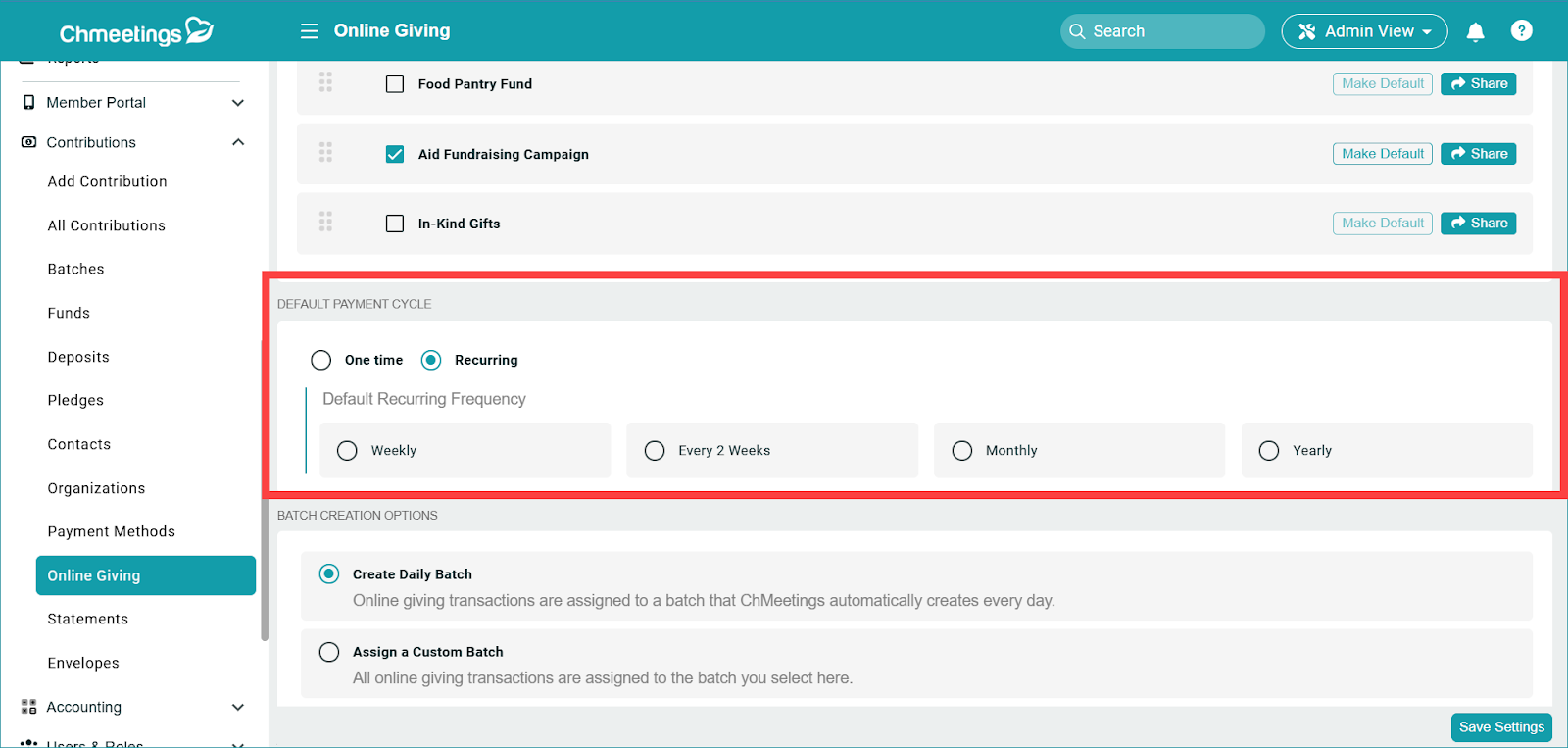1568x748 pixels.
Task: Choose Monthly recurring frequency
Action: pyautogui.click(x=962, y=450)
